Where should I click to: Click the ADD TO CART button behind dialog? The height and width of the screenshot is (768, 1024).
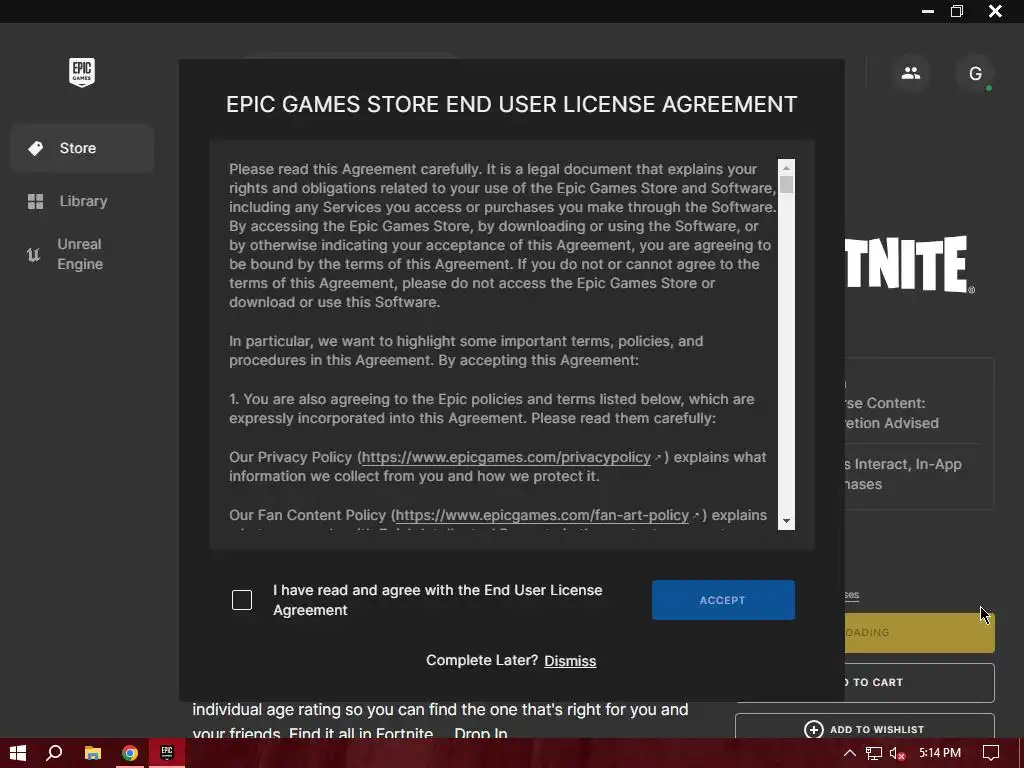tap(920, 682)
